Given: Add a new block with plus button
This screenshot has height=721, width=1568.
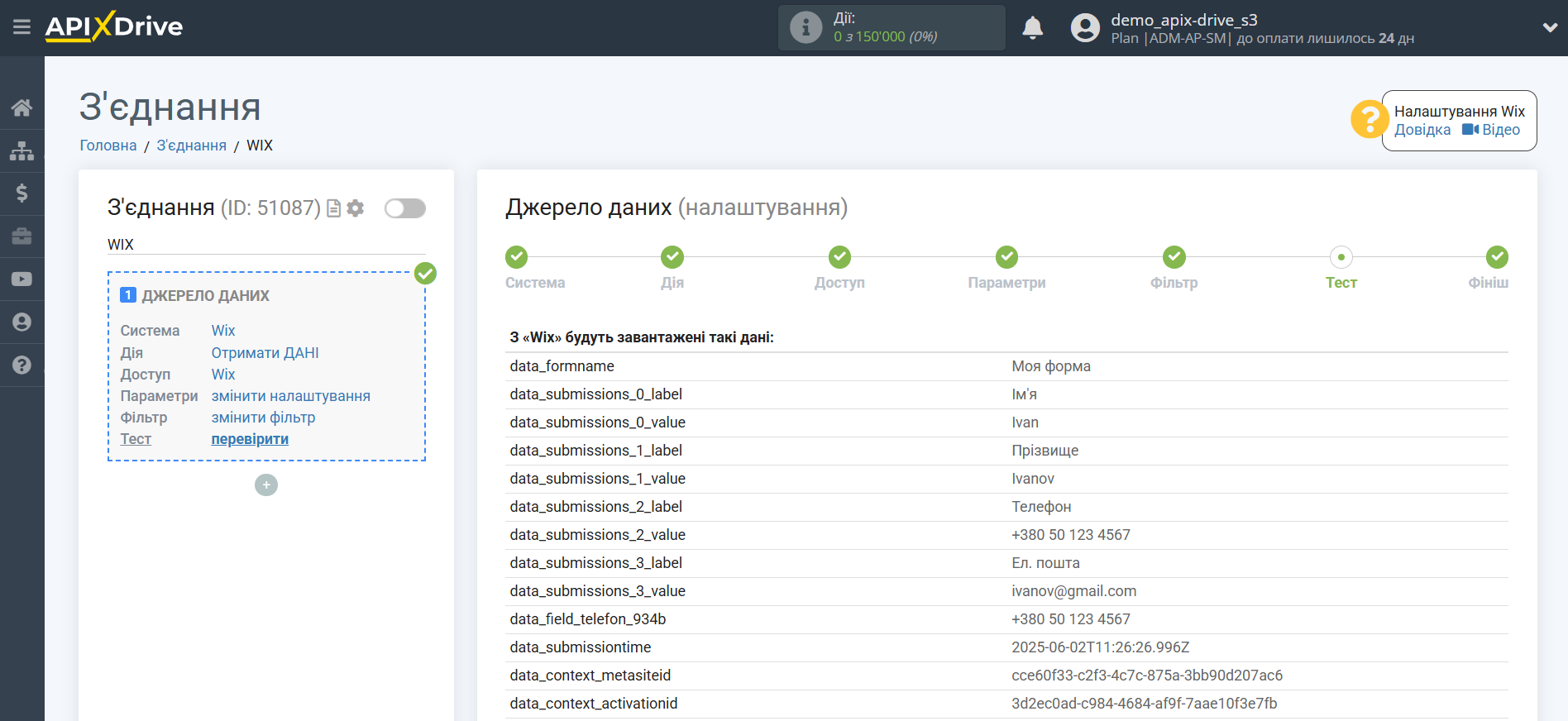Looking at the screenshot, I should coord(266,485).
